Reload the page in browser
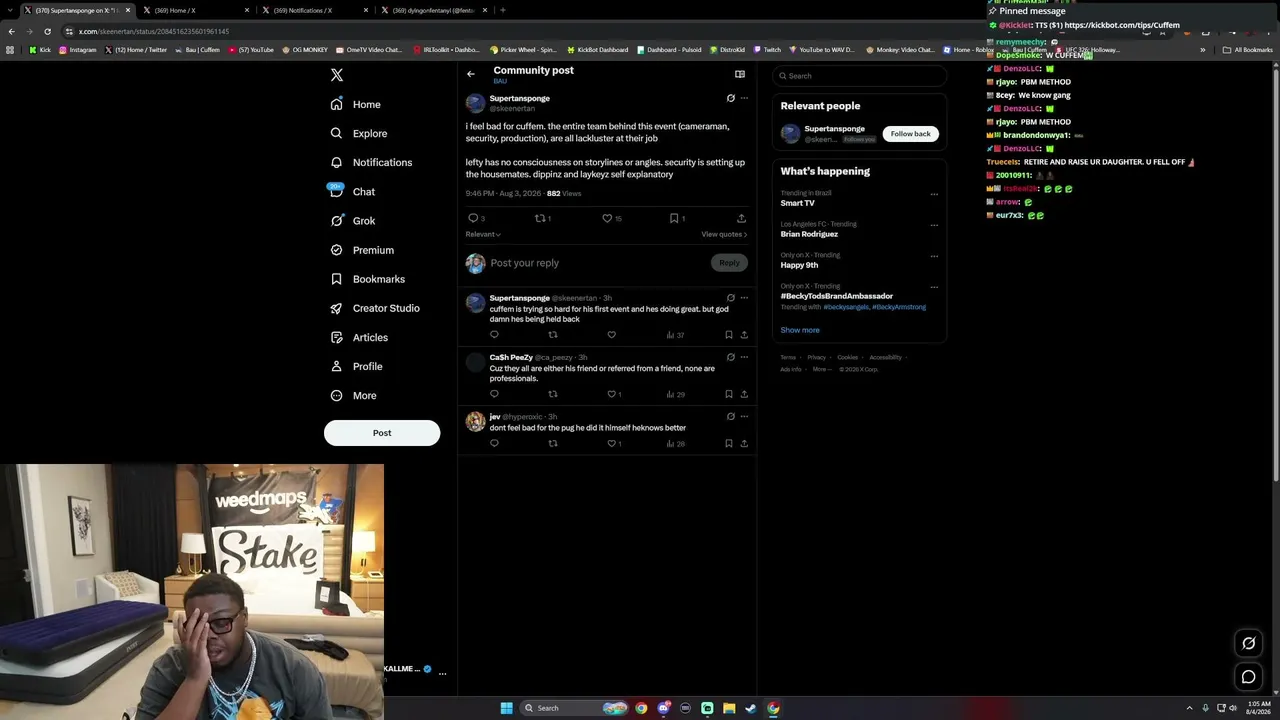The height and width of the screenshot is (720, 1280). pos(47,31)
